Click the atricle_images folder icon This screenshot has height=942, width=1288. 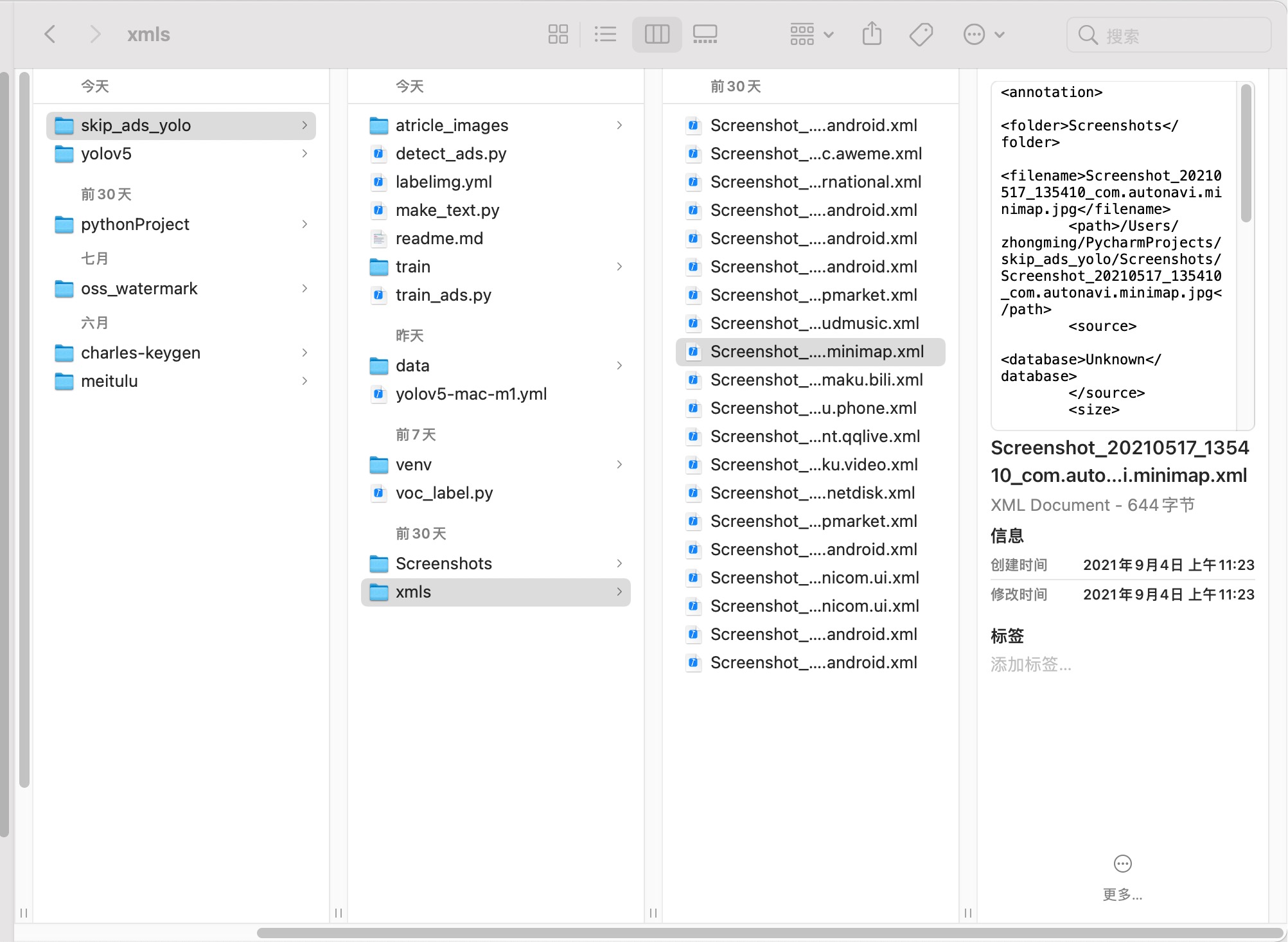(379, 125)
